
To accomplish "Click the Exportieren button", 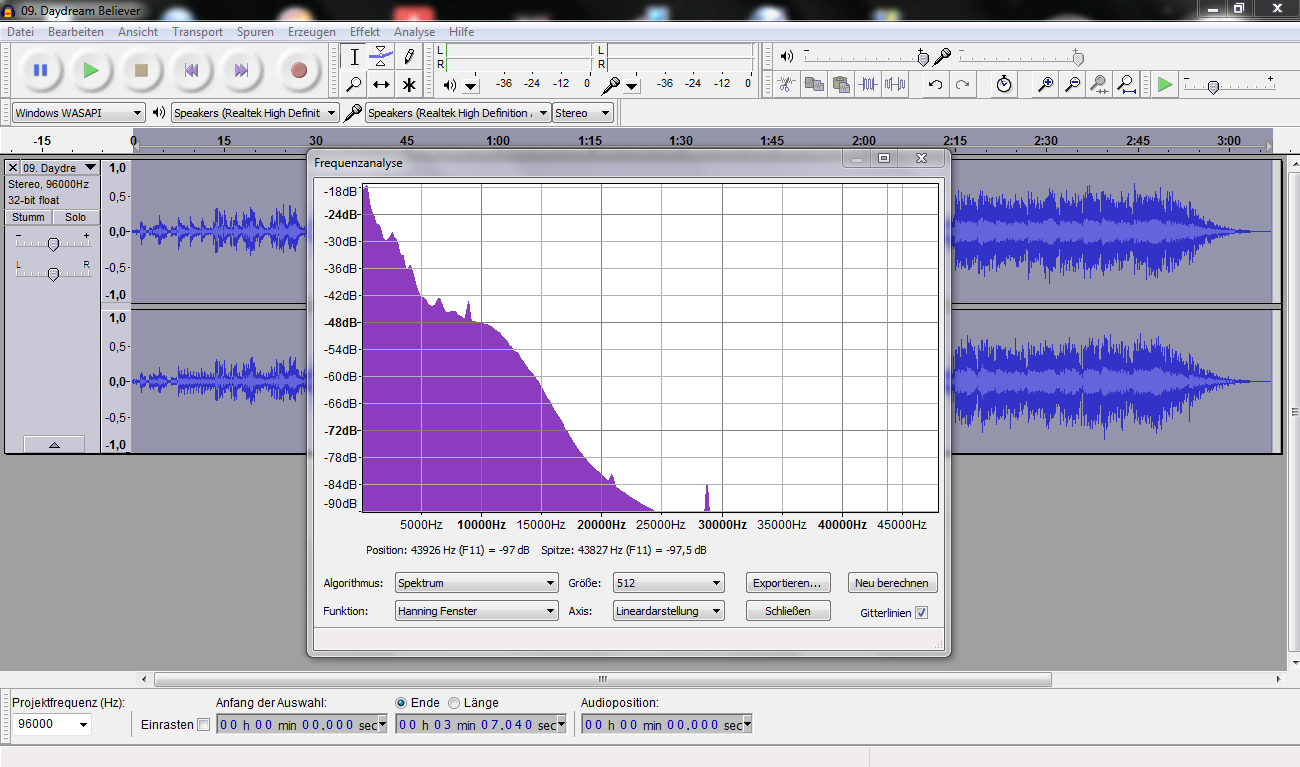I will click(x=788, y=583).
